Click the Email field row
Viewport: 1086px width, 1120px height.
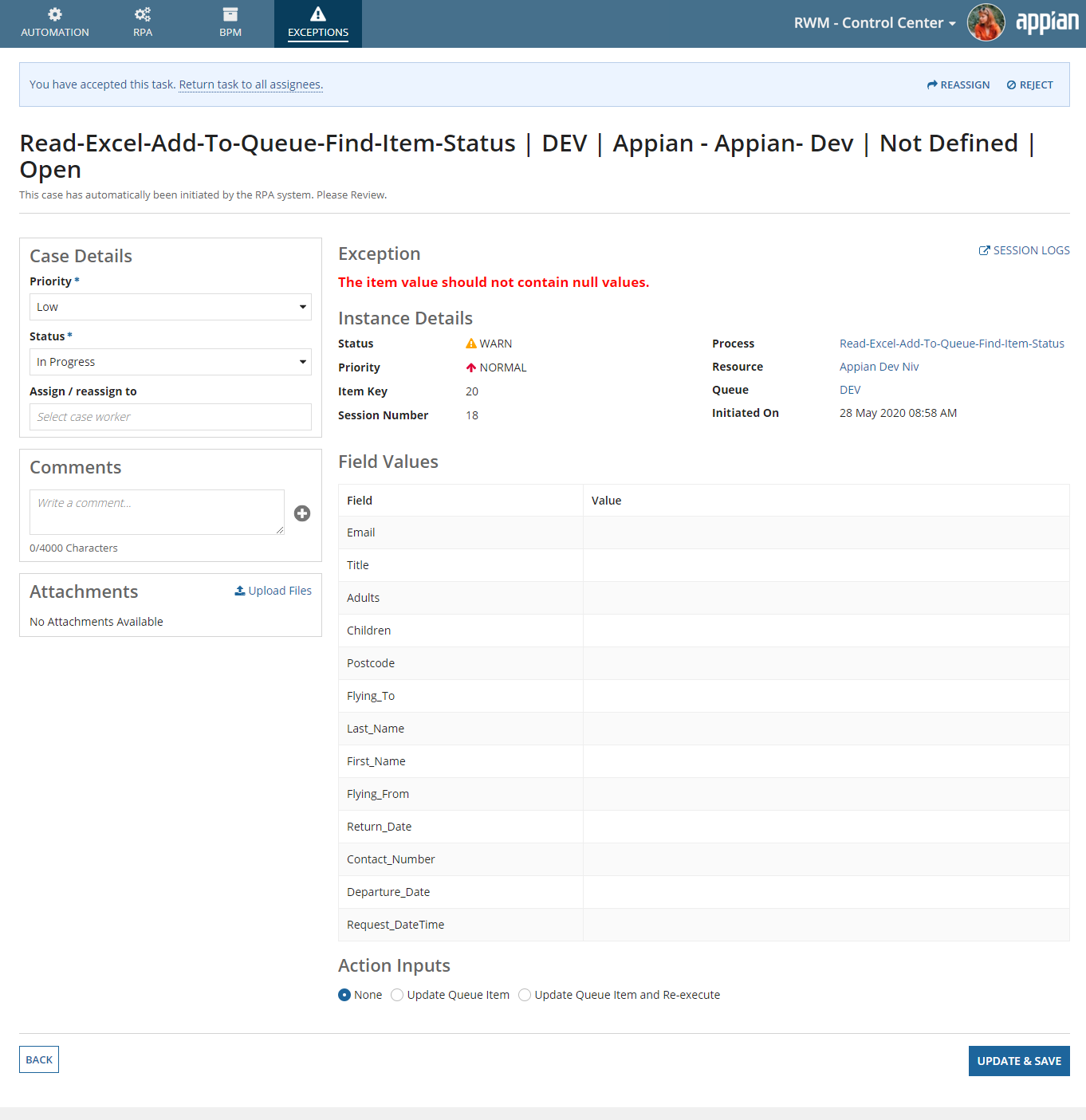[x=704, y=532]
